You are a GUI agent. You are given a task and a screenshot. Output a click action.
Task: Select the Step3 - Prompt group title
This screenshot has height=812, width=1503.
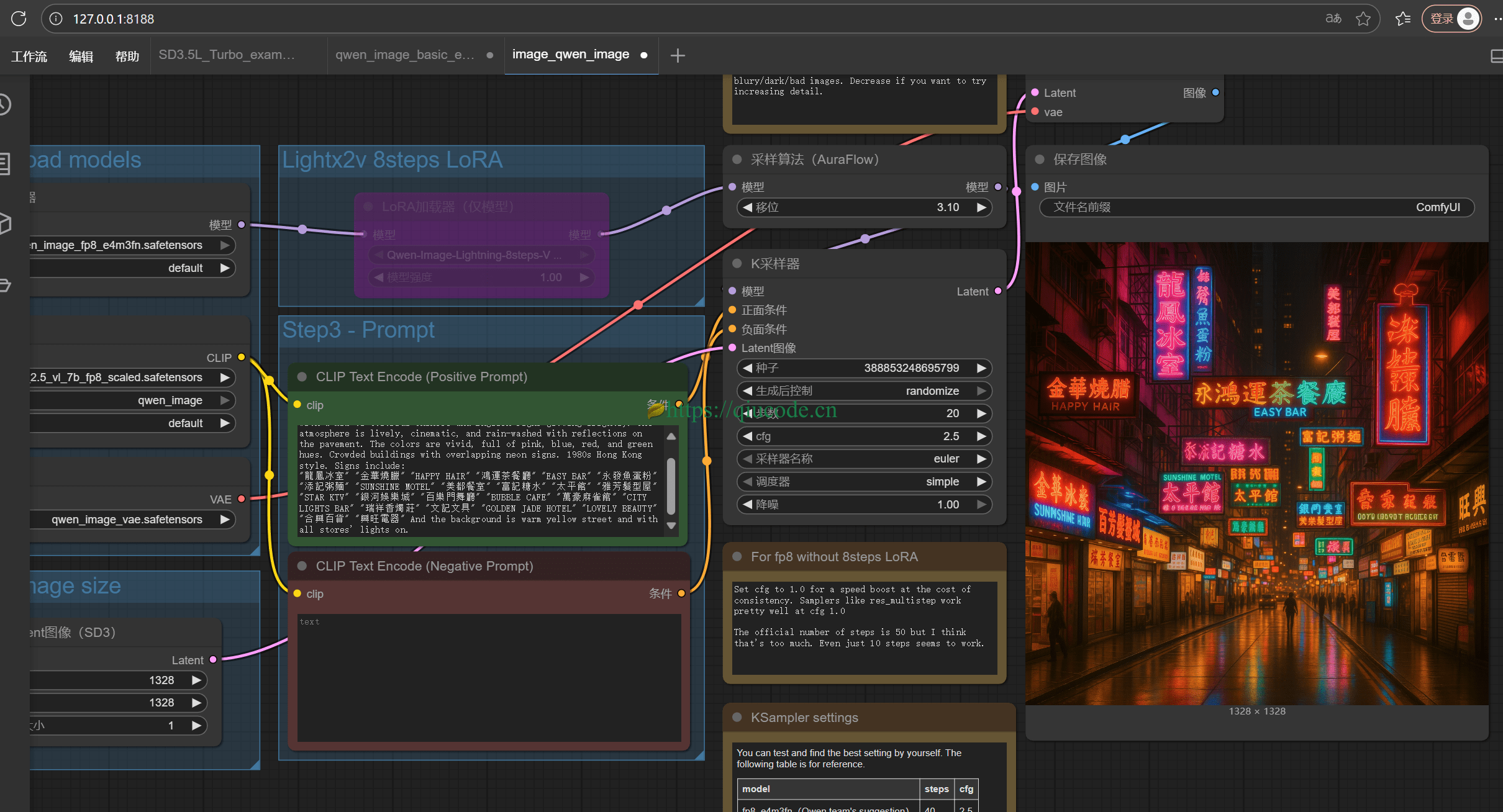pos(358,330)
